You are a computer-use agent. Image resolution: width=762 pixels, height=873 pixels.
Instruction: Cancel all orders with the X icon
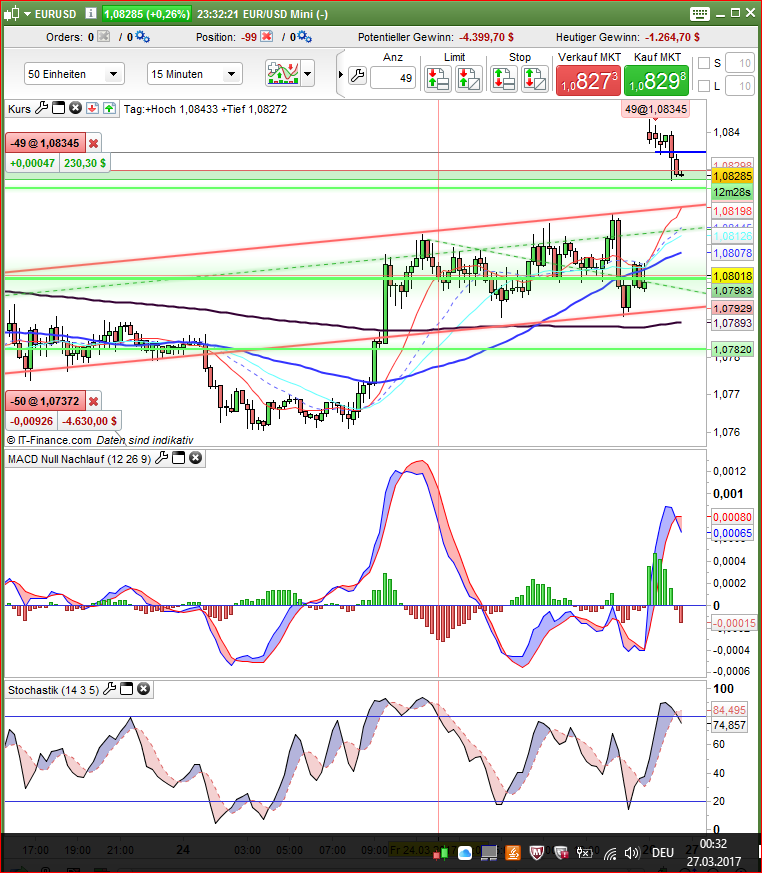(x=104, y=37)
